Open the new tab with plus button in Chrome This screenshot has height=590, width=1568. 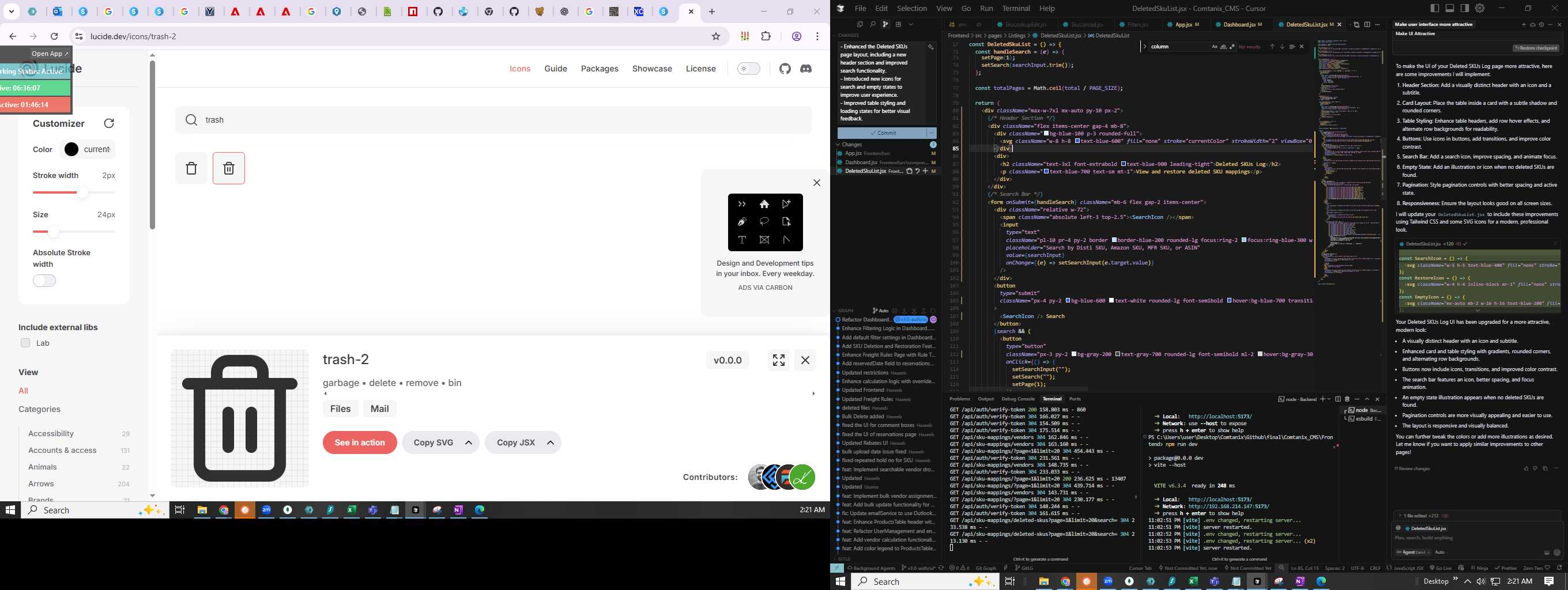click(x=711, y=12)
